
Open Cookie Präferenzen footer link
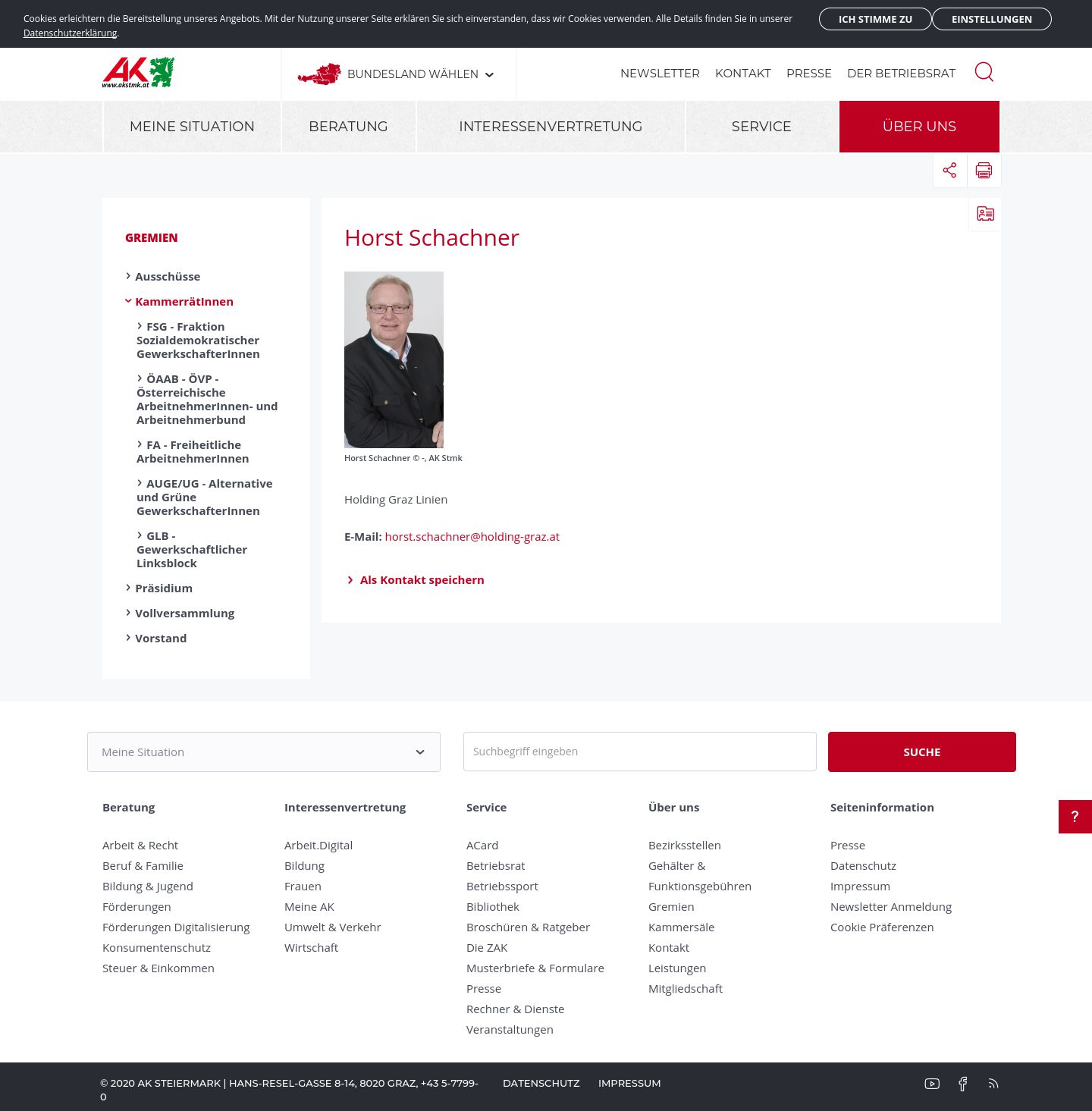[882, 927]
